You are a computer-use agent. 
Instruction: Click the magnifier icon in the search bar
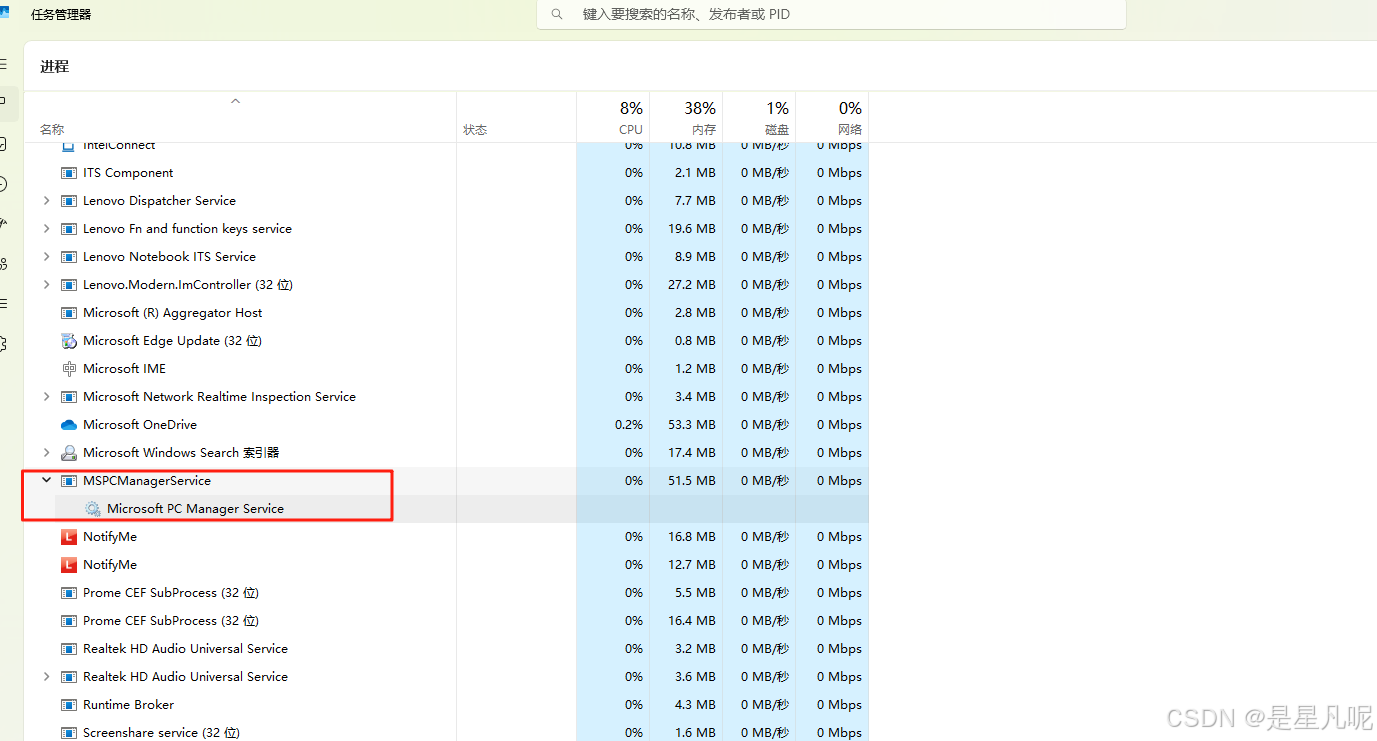click(x=557, y=15)
